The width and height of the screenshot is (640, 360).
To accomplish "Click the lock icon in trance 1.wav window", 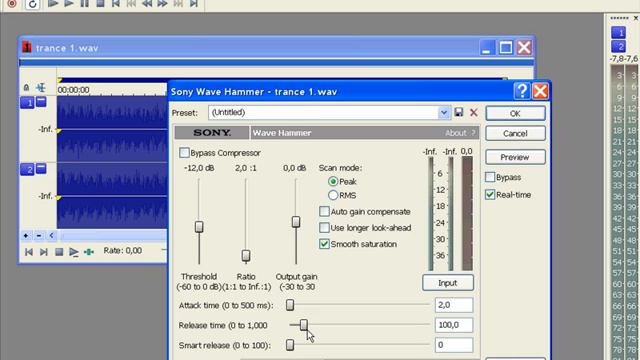I will click(27, 87).
